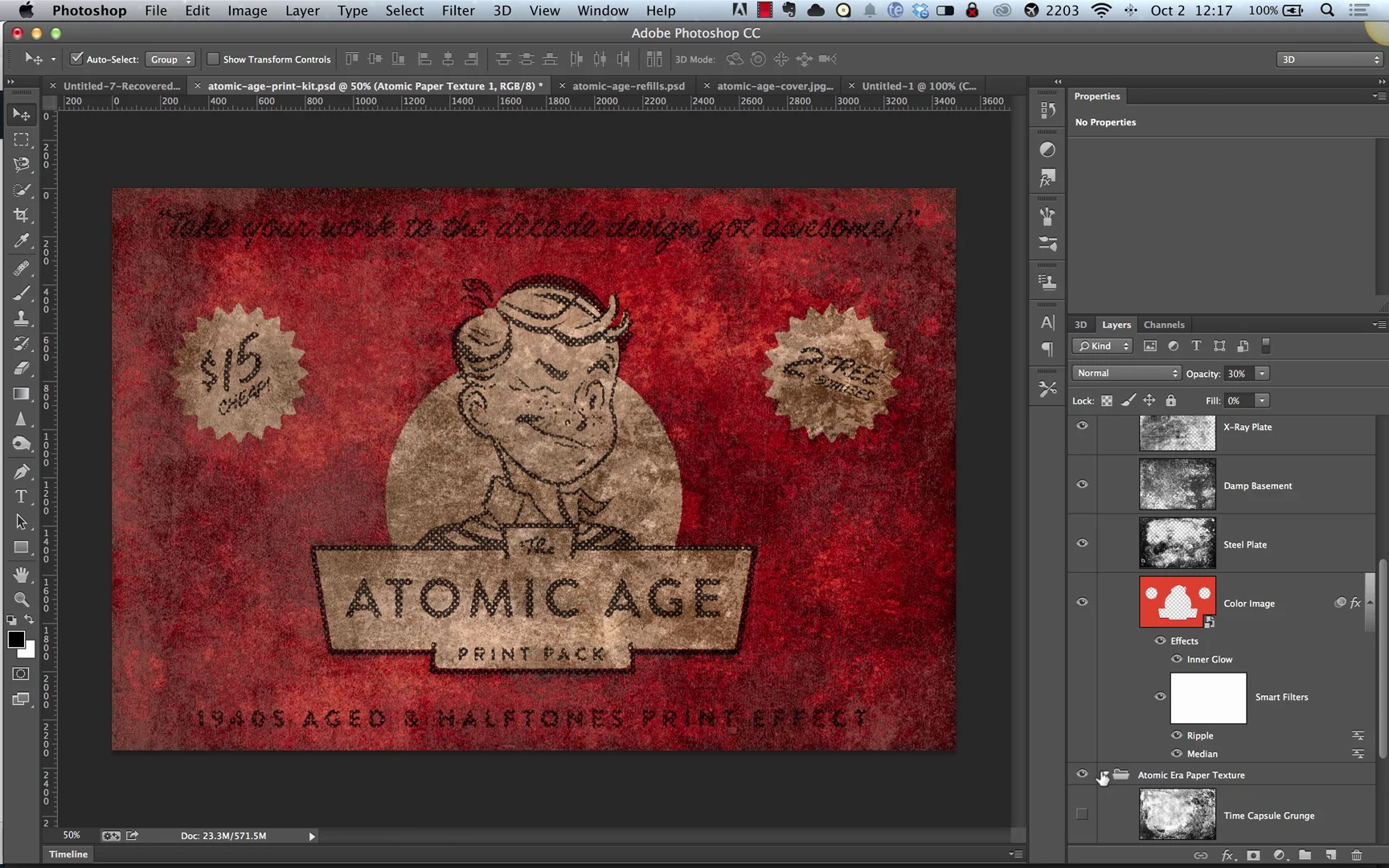Hide the Damp Basement layer
The height and width of the screenshot is (868, 1389).
pyautogui.click(x=1082, y=485)
